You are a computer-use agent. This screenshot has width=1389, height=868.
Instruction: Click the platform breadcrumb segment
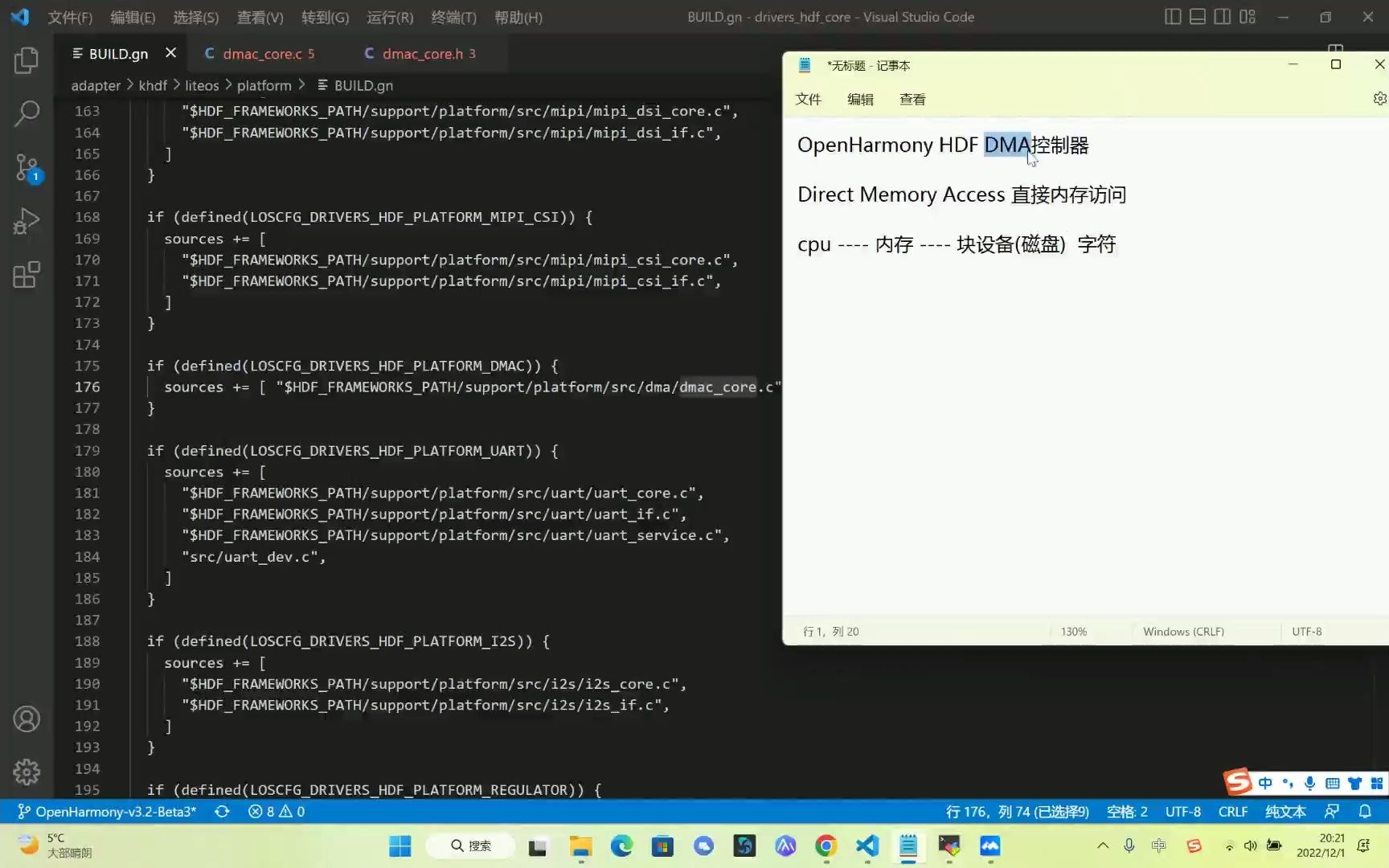(264, 85)
